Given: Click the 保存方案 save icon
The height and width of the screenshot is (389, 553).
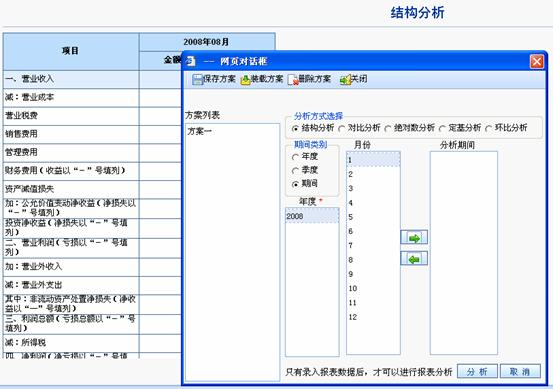Looking at the screenshot, I should pyautogui.click(x=198, y=80).
